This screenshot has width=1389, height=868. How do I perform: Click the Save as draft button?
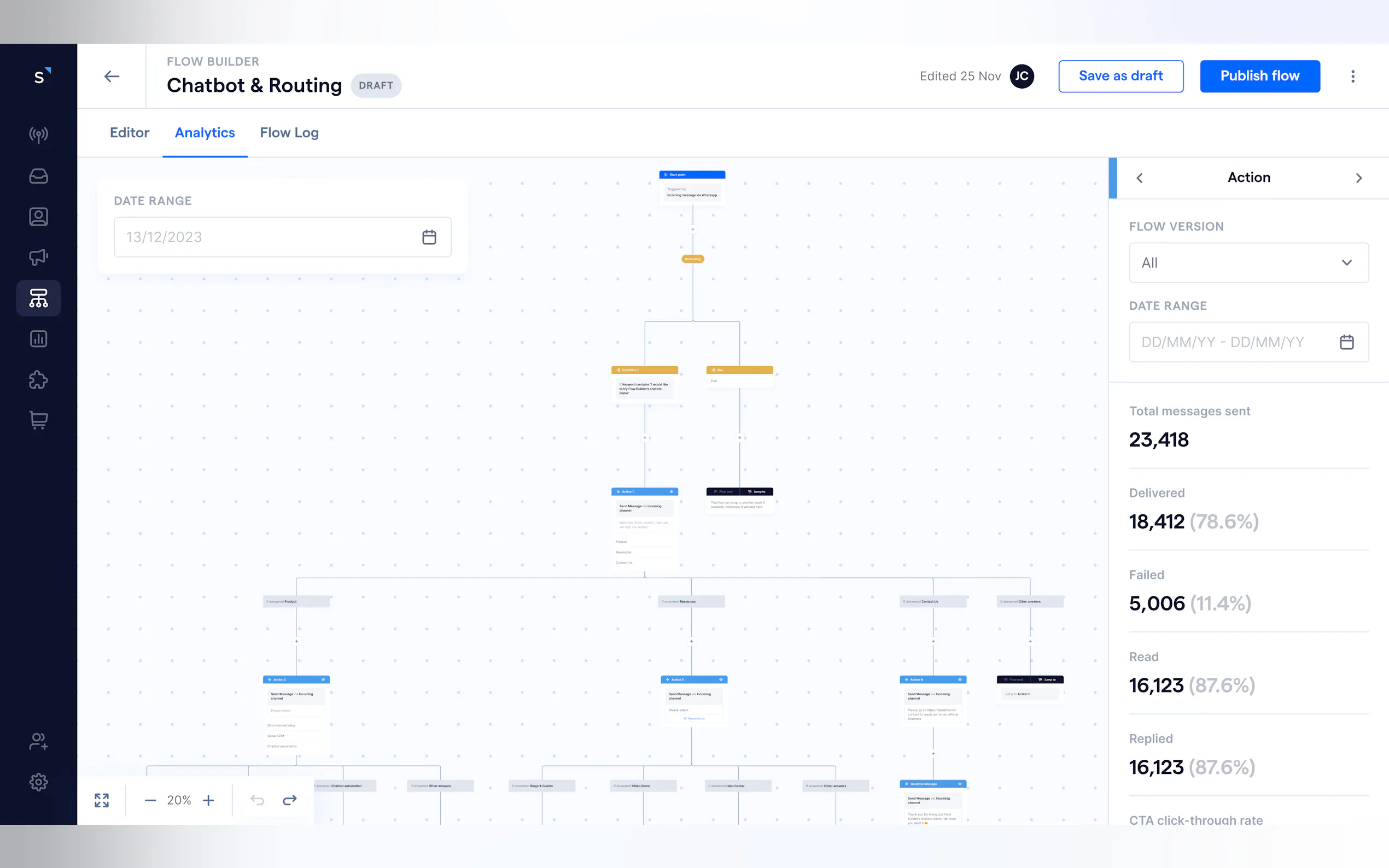click(1120, 76)
